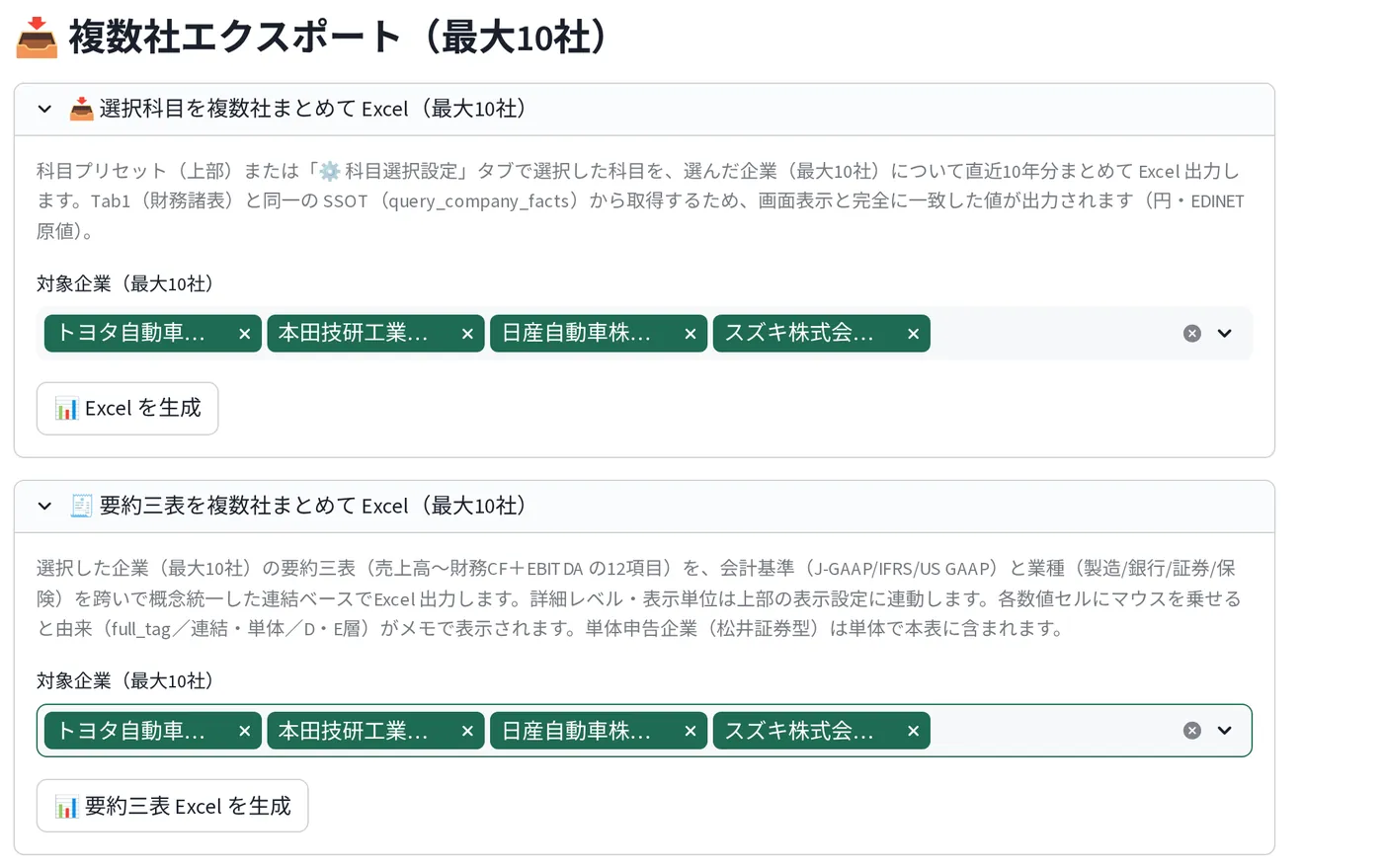Click the 複数社エクスポート page heading
Image resolution: width=1383 pixels, height=868 pixels.
[340, 38]
